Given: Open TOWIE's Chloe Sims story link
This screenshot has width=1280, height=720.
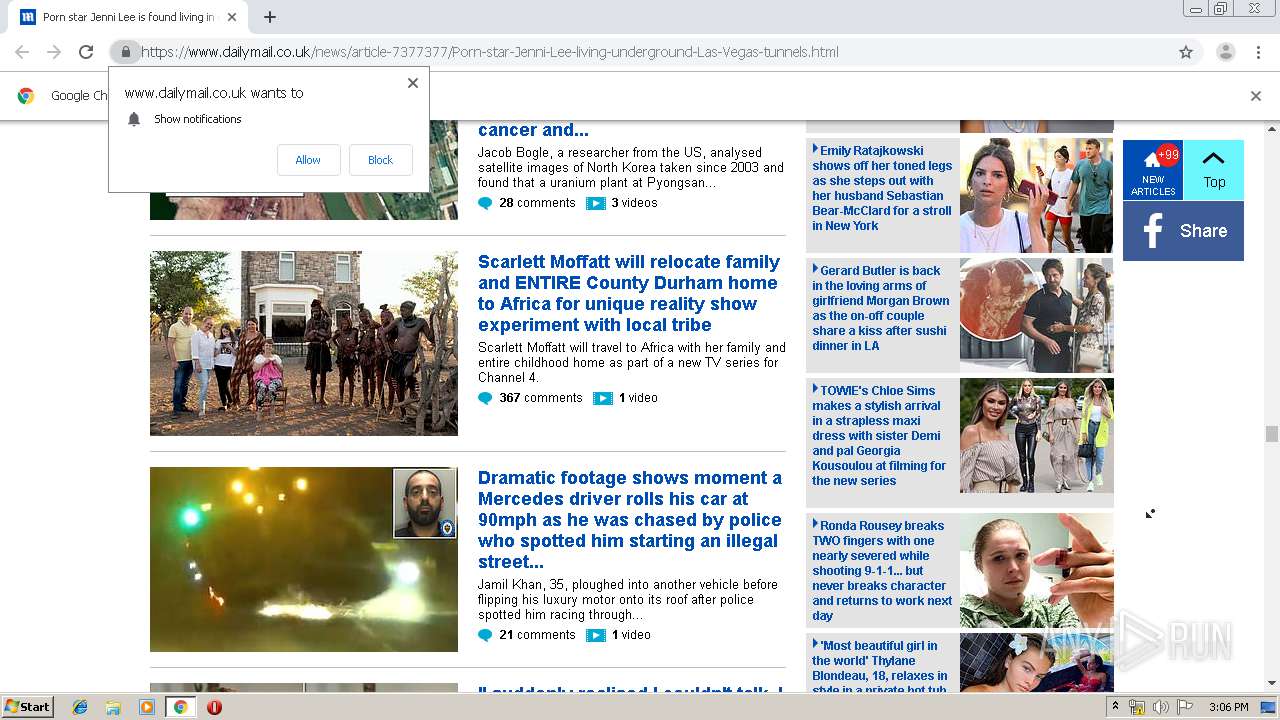Looking at the screenshot, I should pyautogui.click(x=879, y=435).
